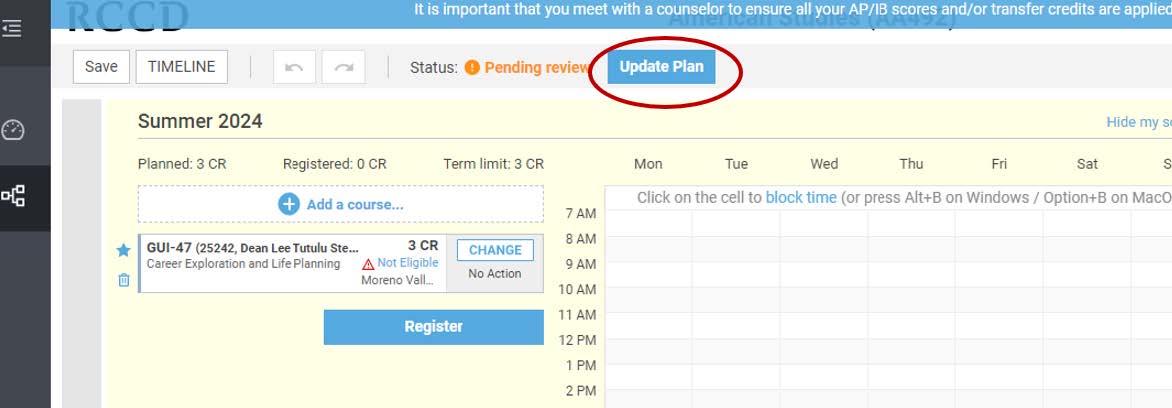Select Monday 9 AM calendar cell
This screenshot has width=1172, height=408.
(648, 264)
